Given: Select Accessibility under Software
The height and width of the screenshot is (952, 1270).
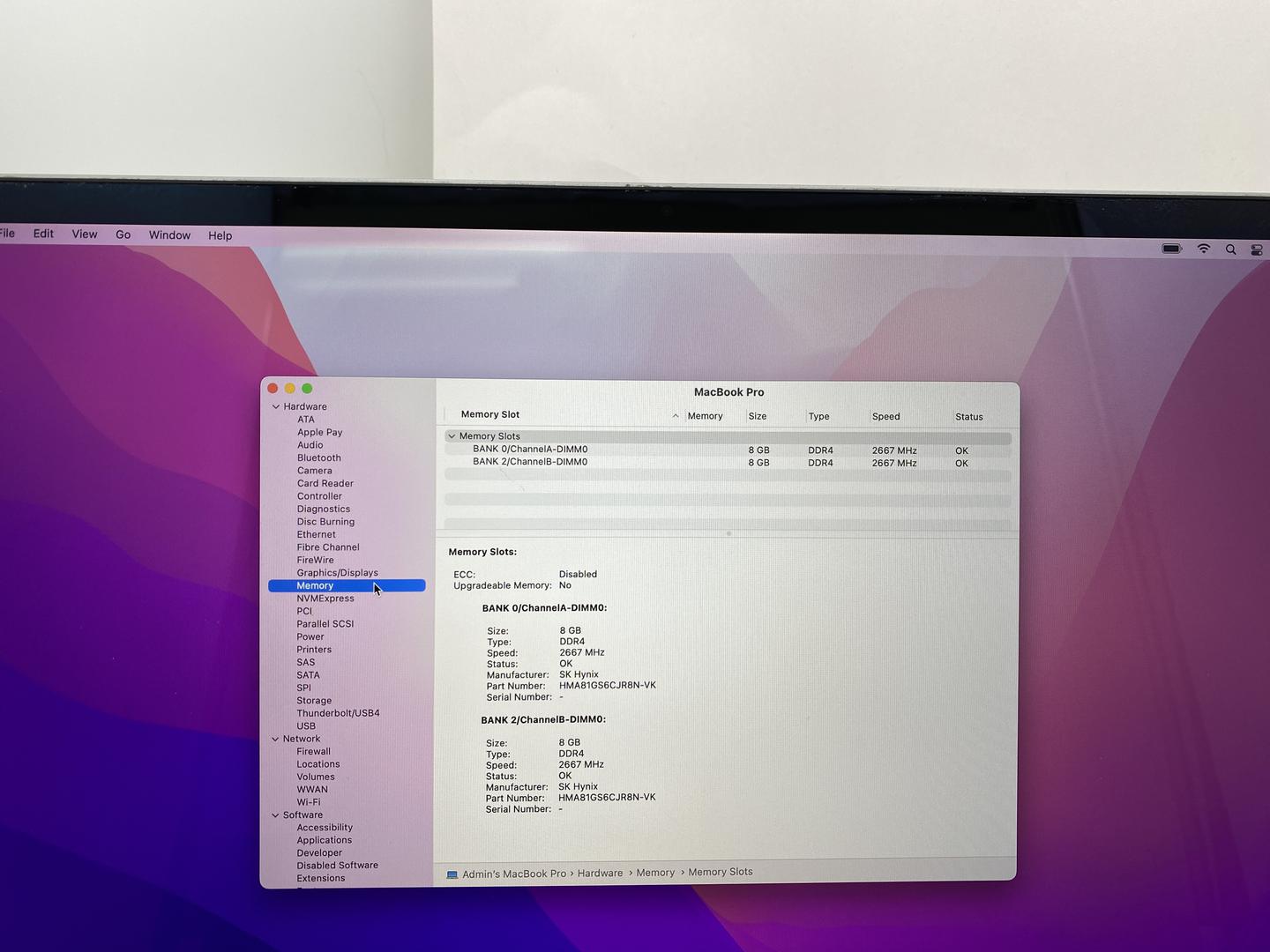Looking at the screenshot, I should pos(325,828).
